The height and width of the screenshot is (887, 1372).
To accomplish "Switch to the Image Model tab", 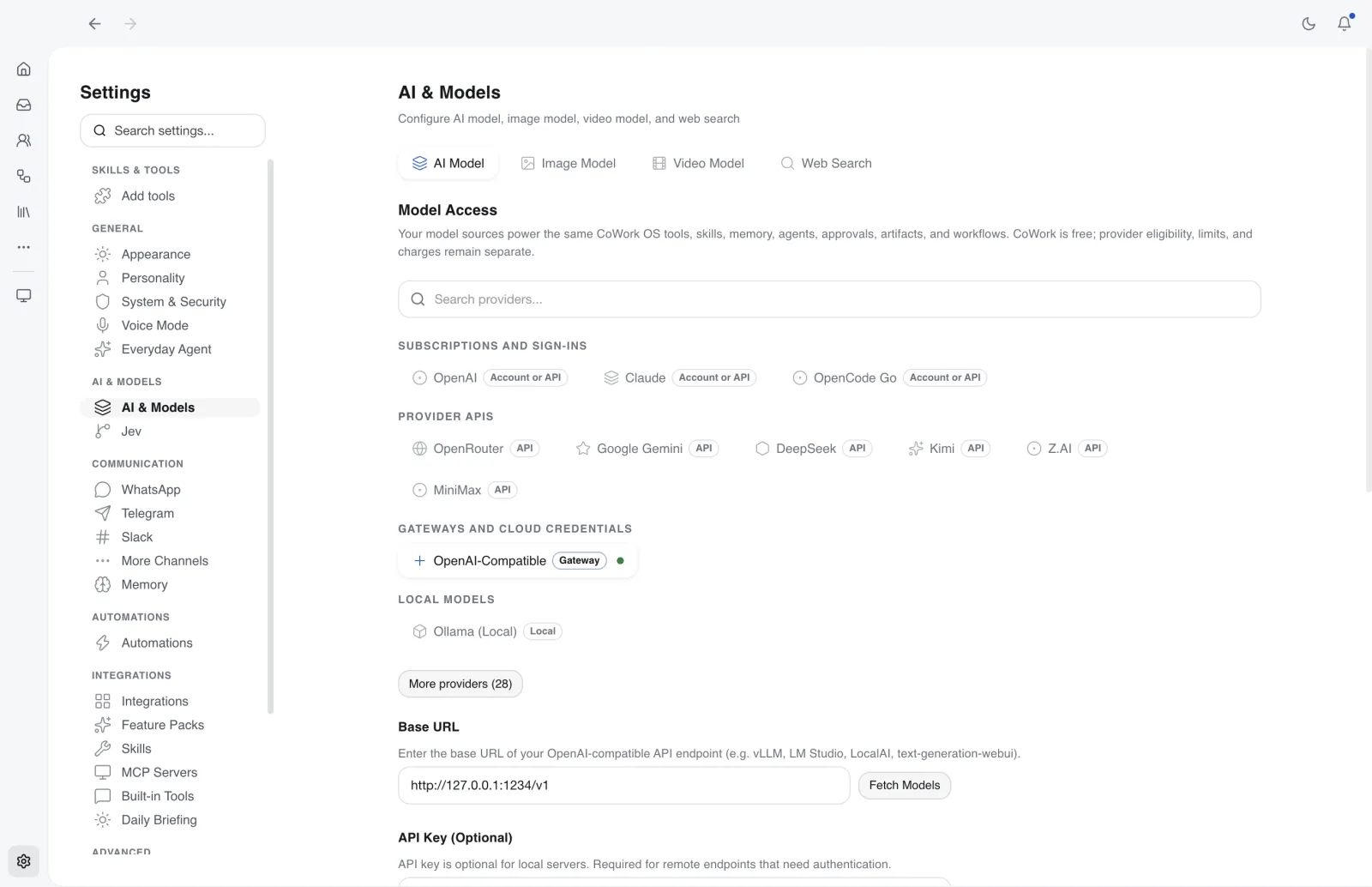I will point(569,163).
